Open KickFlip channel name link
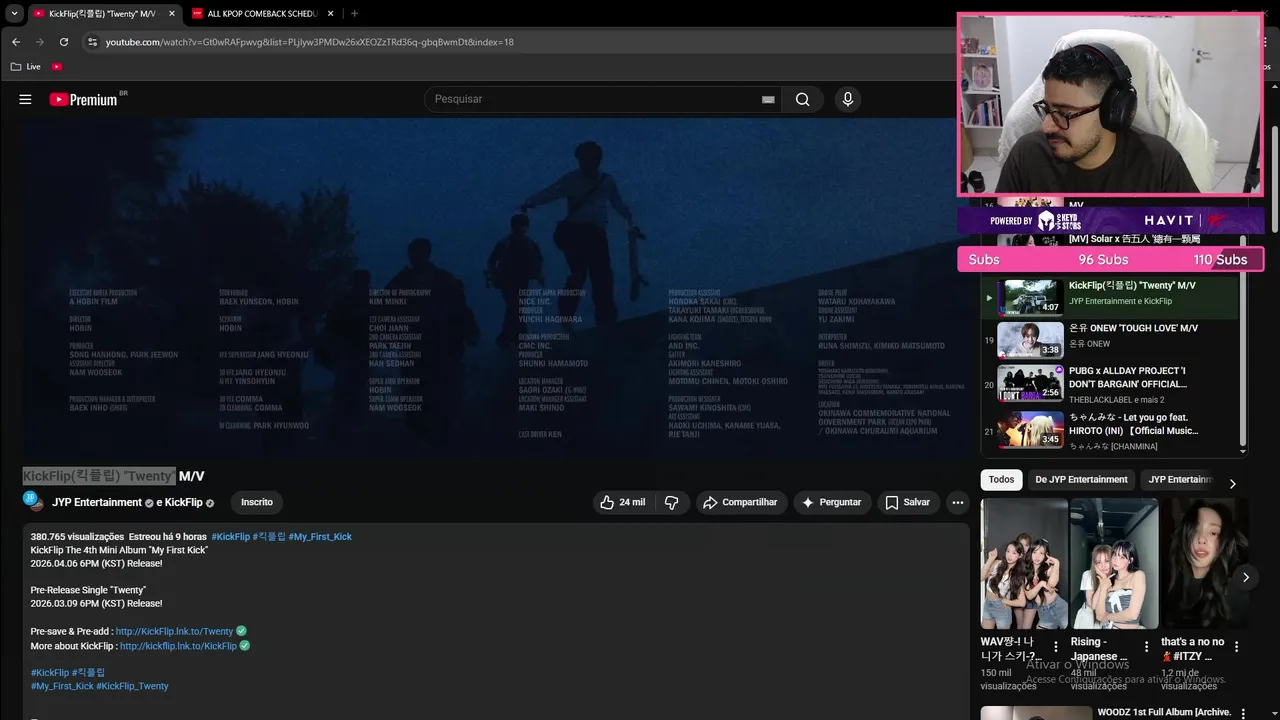Screen dimensions: 1280x720 click(184, 502)
